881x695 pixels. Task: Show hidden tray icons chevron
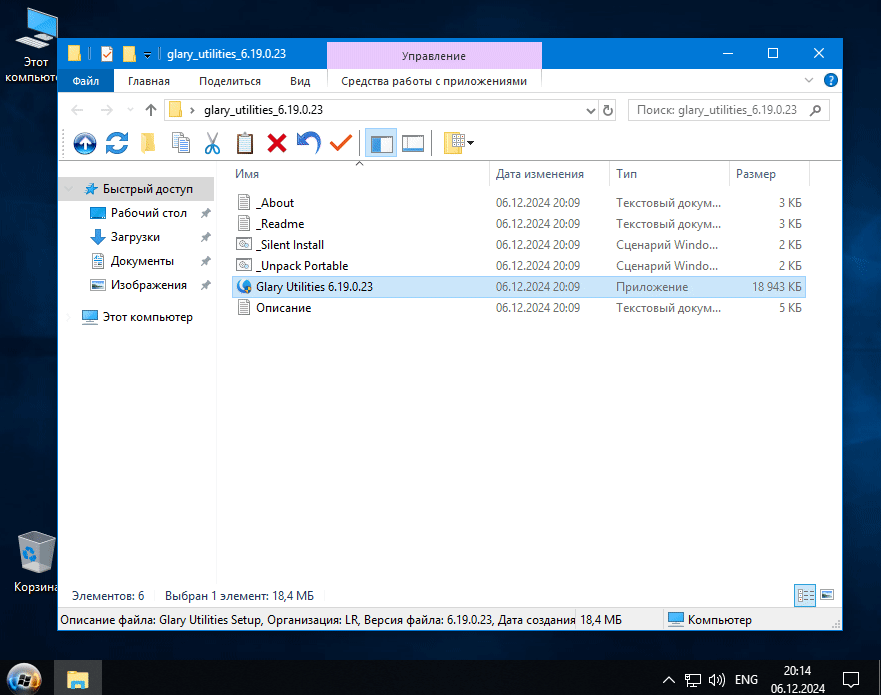tap(669, 680)
